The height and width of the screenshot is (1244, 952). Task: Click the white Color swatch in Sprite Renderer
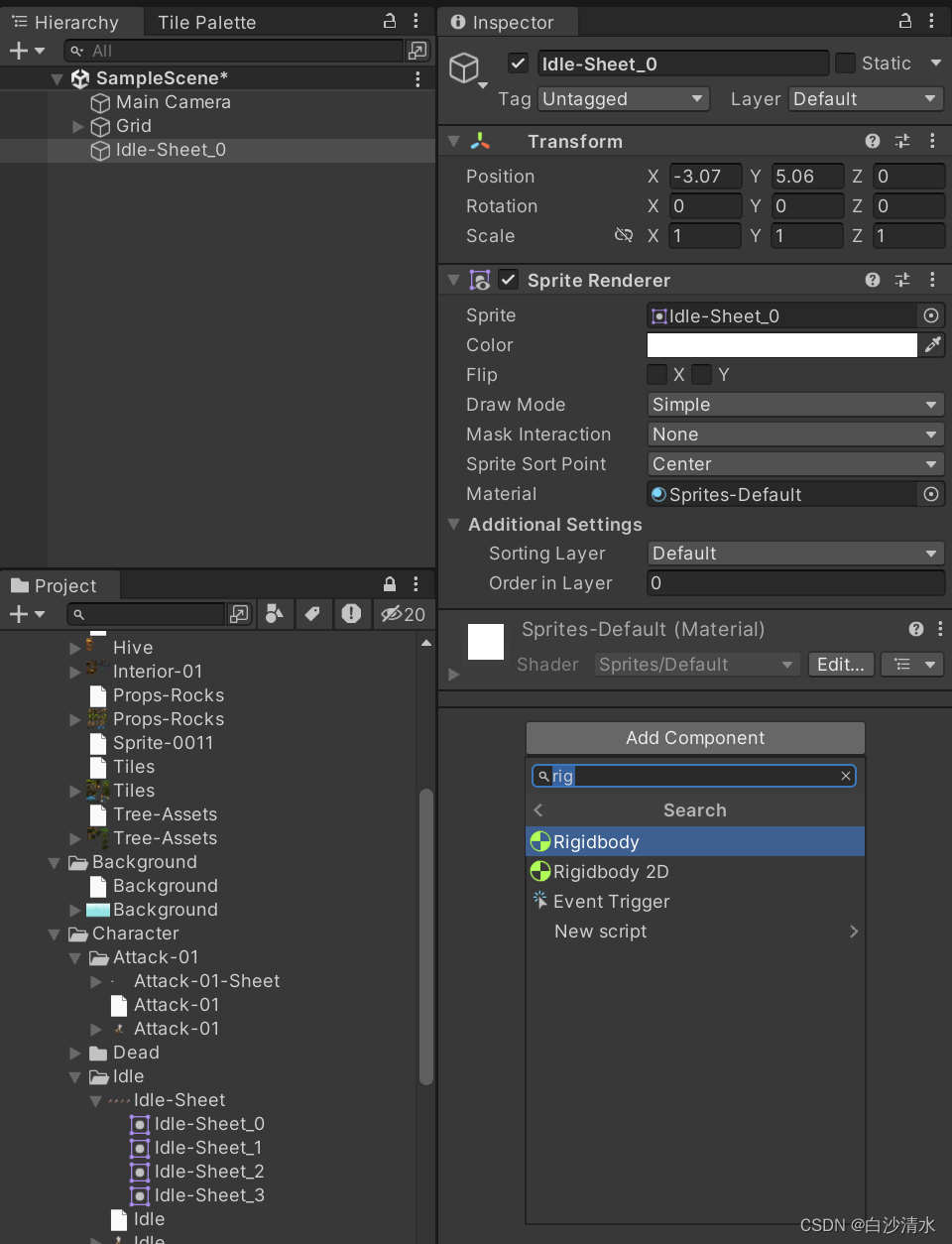point(781,345)
